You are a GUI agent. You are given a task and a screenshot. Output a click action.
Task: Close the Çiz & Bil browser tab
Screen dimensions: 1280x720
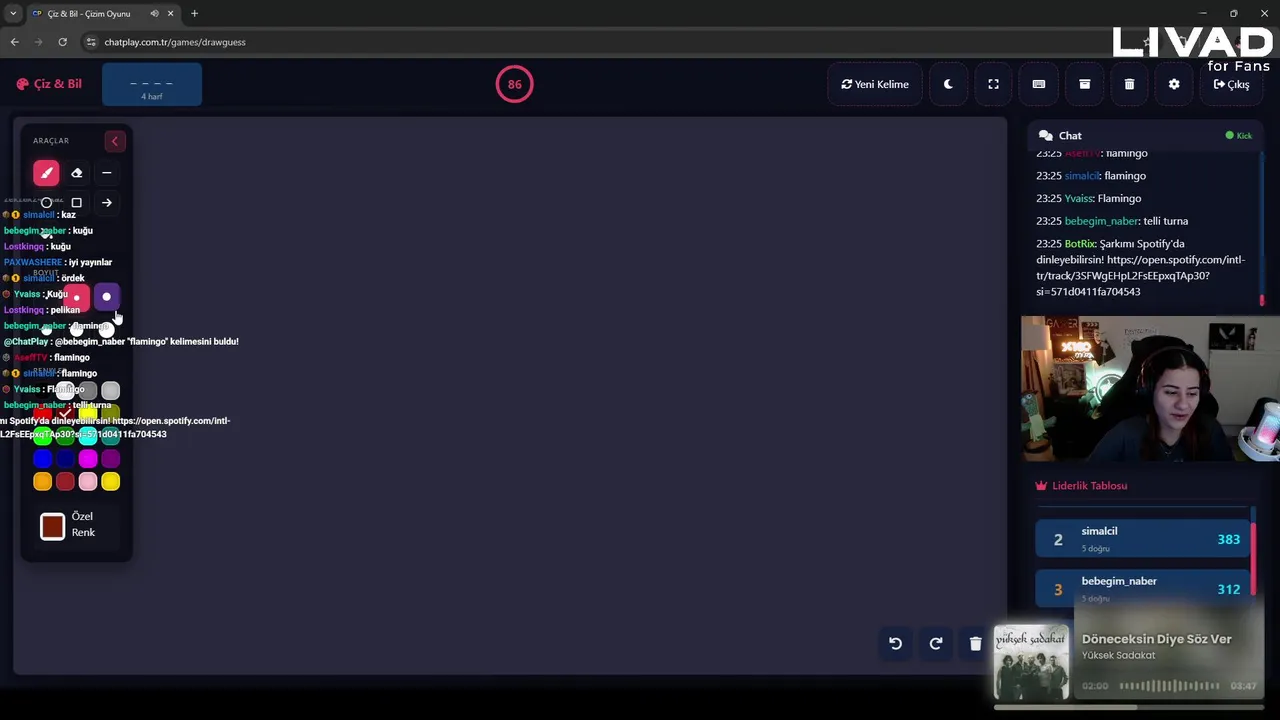[170, 14]
